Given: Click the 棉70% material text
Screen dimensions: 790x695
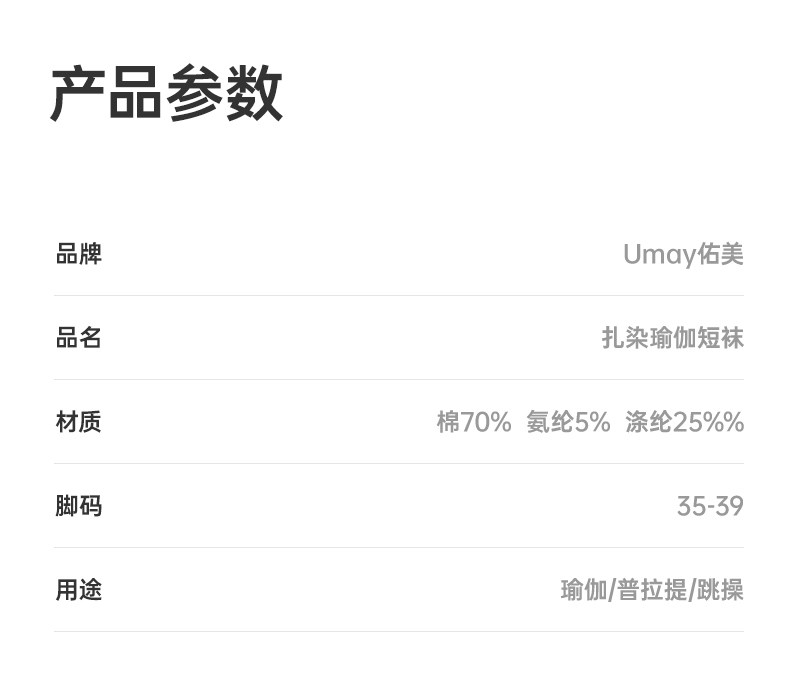Looking at the screenshot, I should (474, 422).
